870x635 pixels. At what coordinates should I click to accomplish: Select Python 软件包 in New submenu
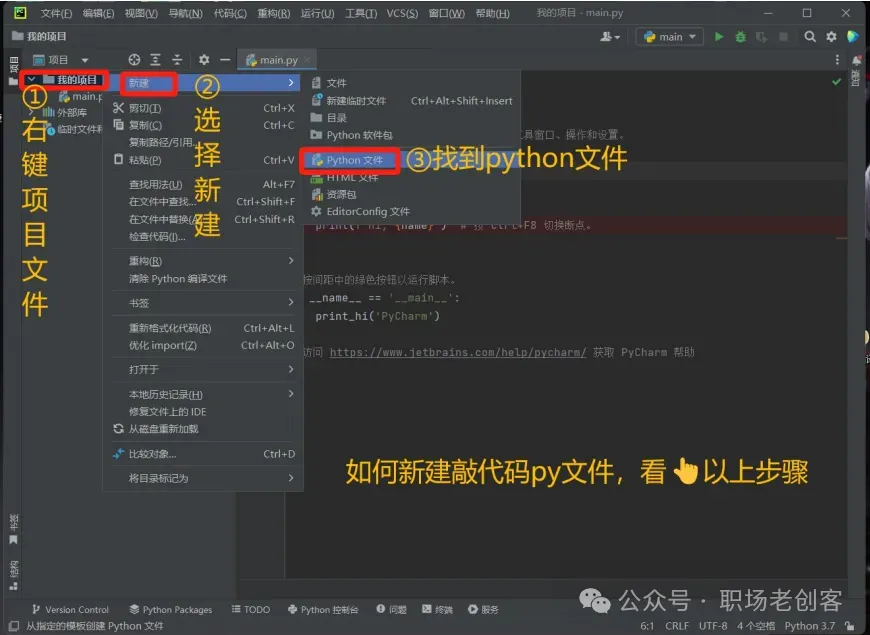(412, 135)
